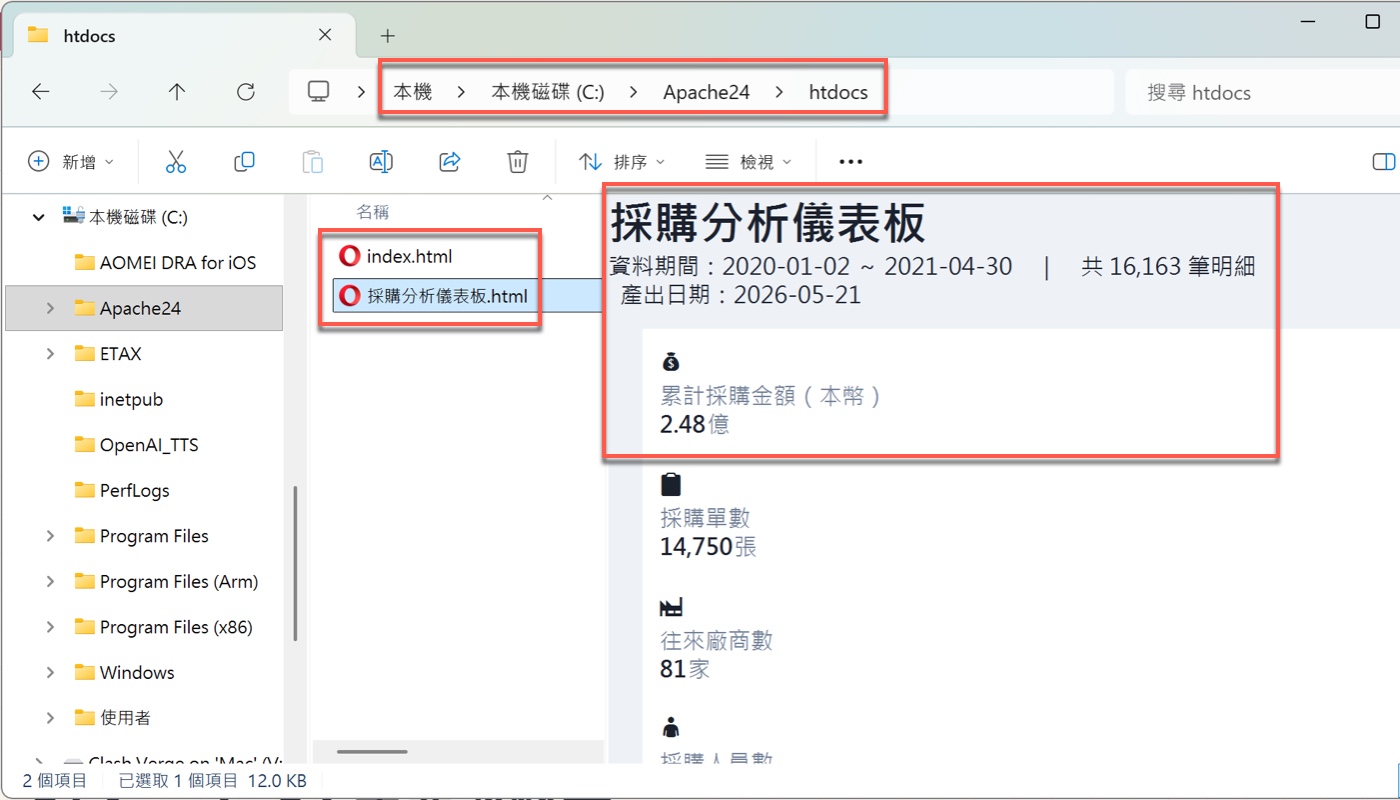1400x800 pixels.
Task: Click 本機 in the address breadcrumb
Action: [413, 92]
